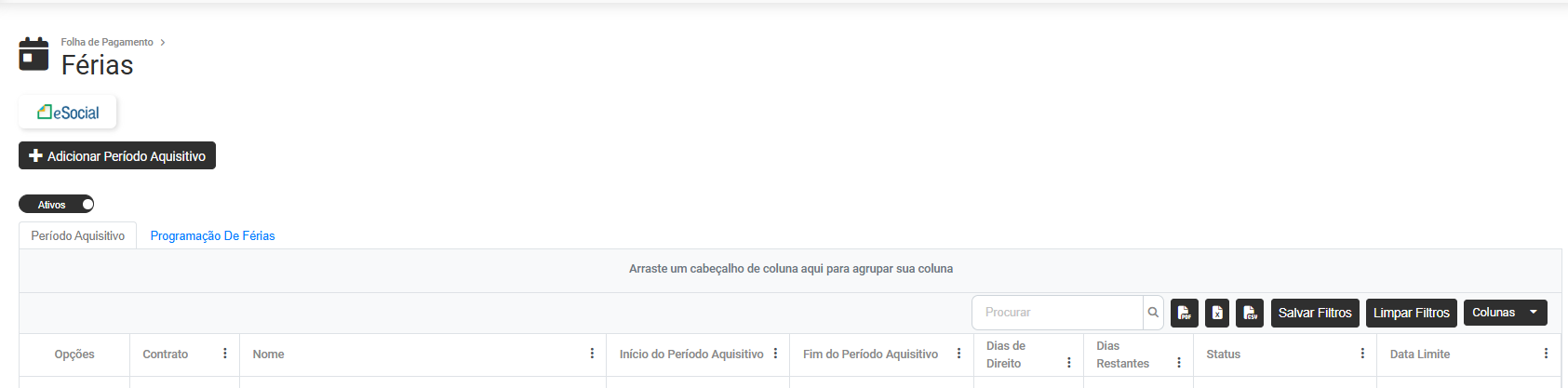
Task: Open Status column options menu
Action: [1362, 354]
